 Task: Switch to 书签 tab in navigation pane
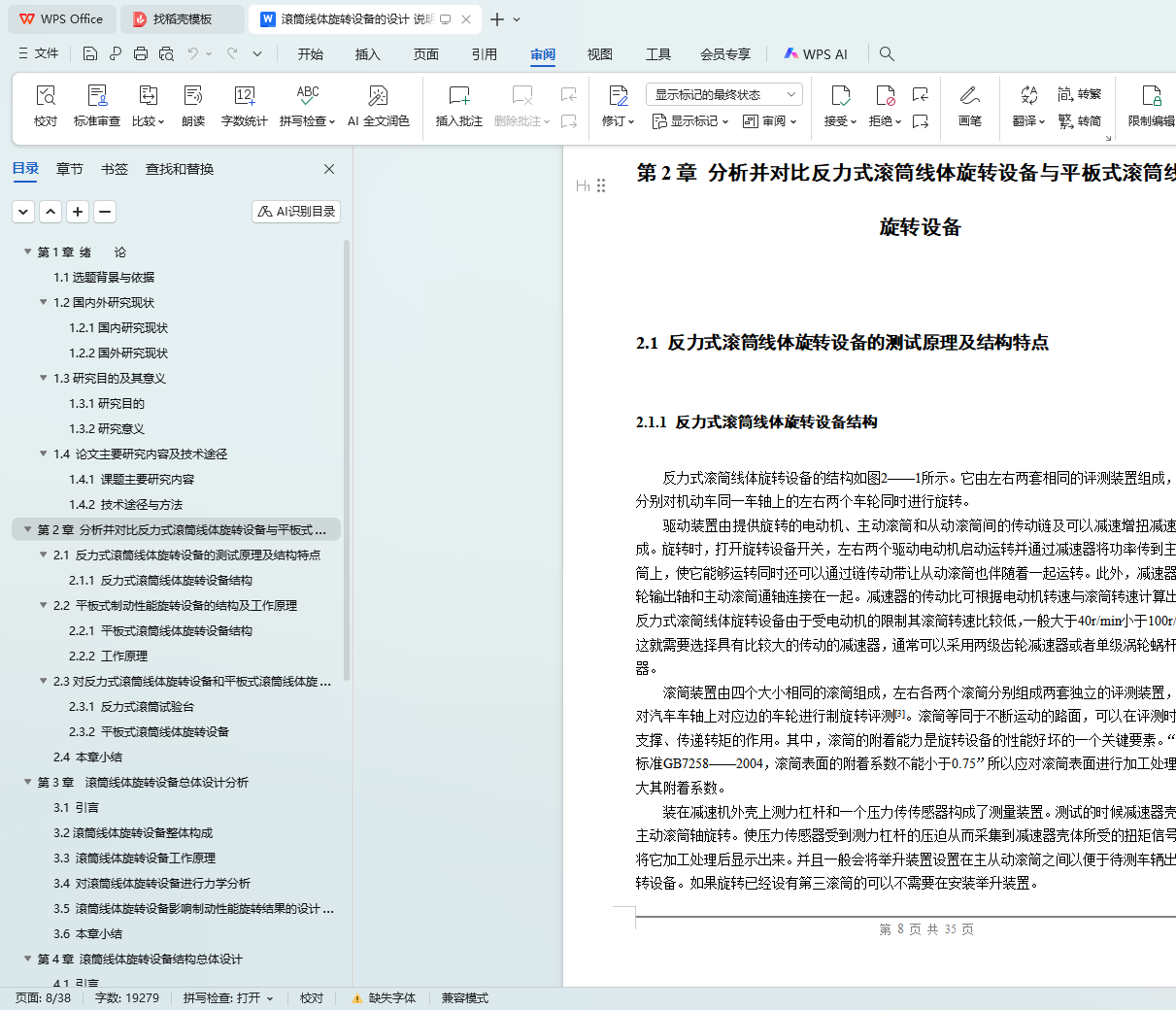pos(115,169)
